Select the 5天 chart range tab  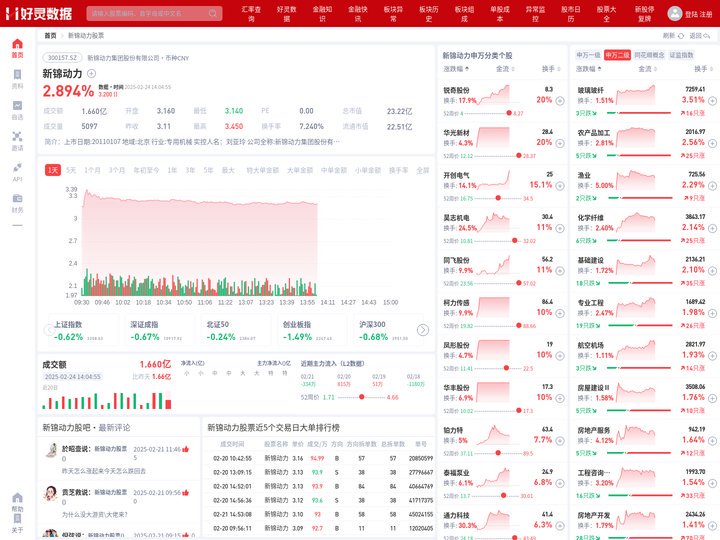(x=71, y=170)
